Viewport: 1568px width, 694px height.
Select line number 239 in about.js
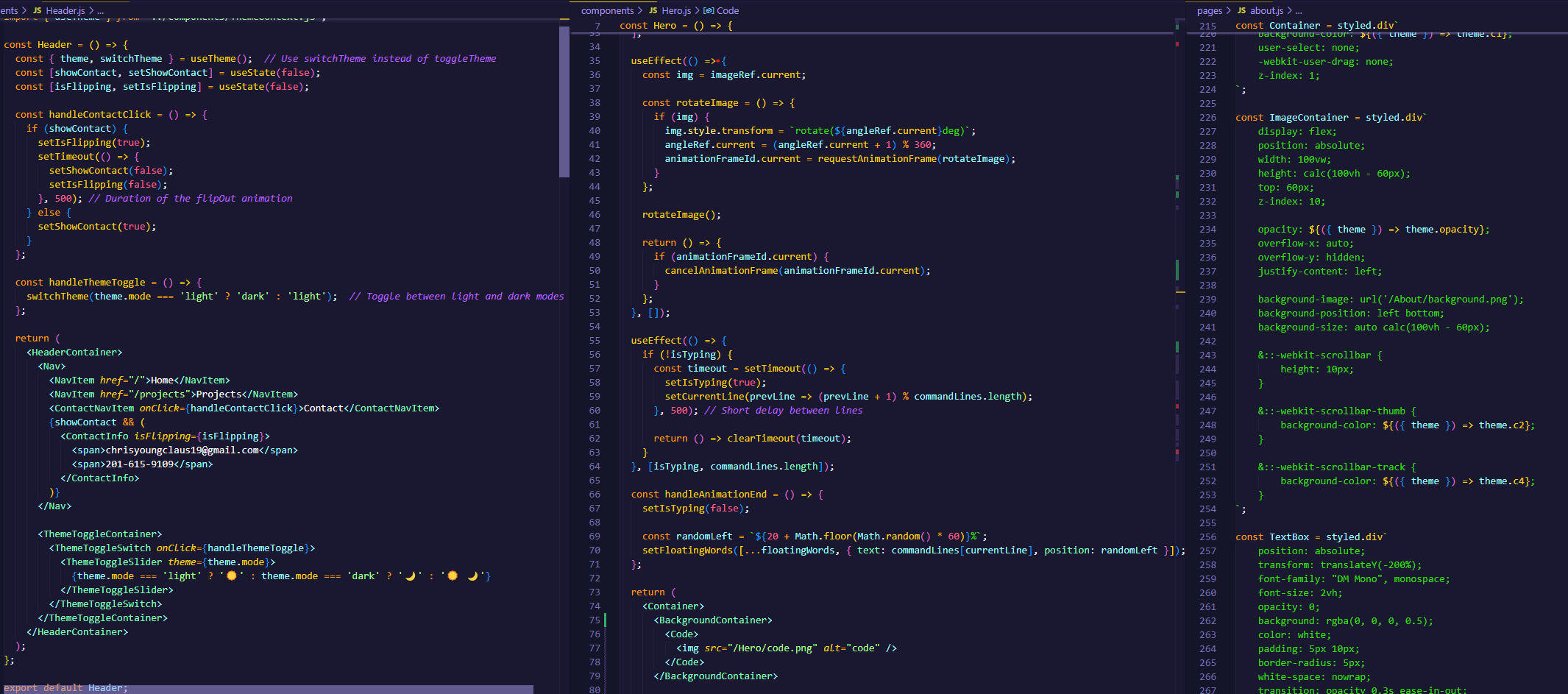point(1207,300)
